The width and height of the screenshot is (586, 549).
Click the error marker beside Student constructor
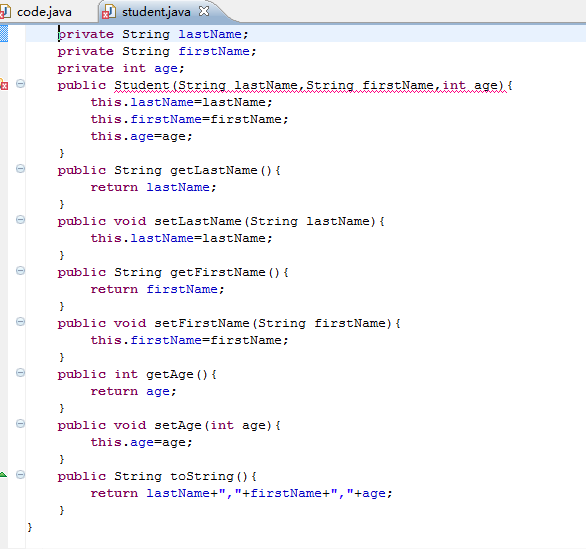[x=4, y=84]
